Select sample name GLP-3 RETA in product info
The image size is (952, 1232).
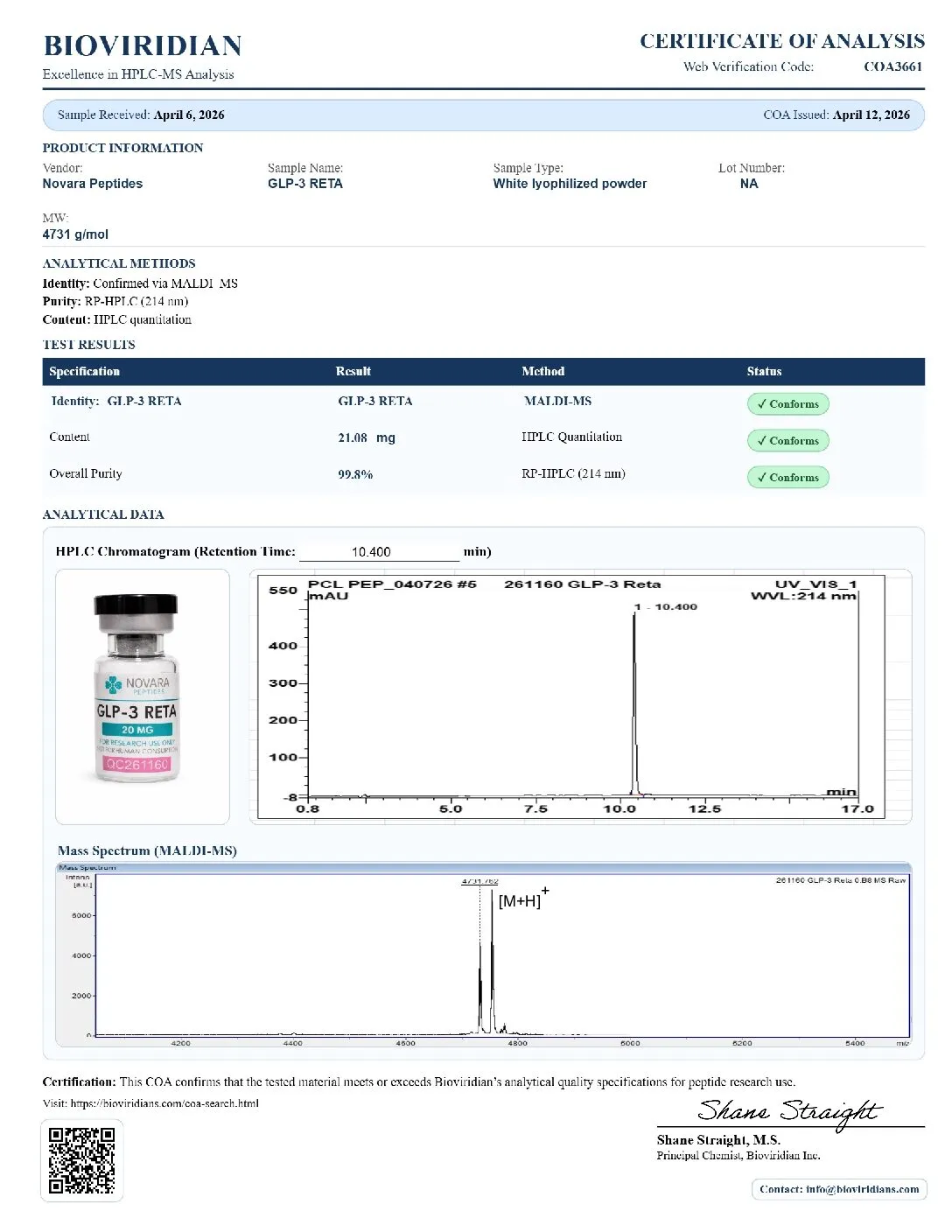pos(305,184)
